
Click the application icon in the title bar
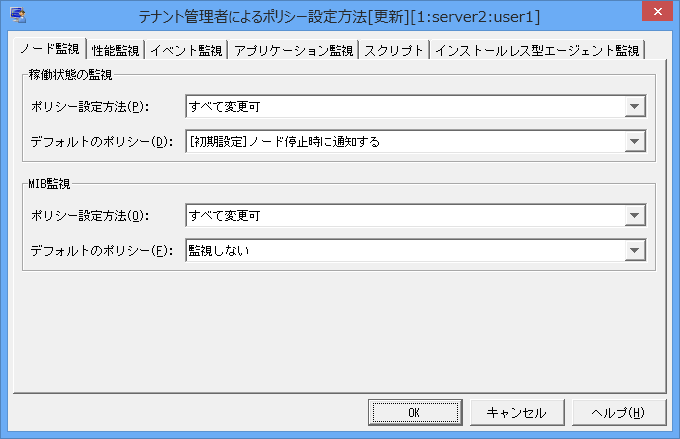point(18,15)
